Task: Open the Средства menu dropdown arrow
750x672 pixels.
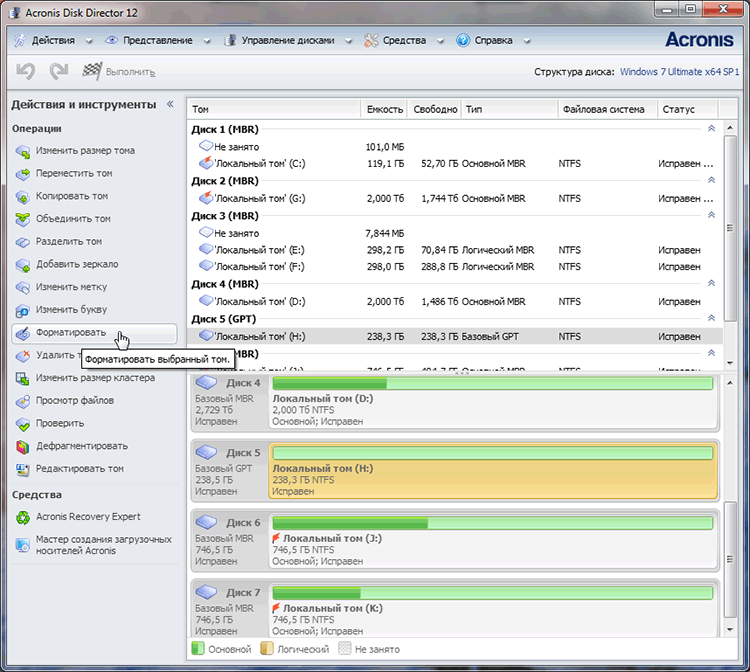Action: click(440, 41)
